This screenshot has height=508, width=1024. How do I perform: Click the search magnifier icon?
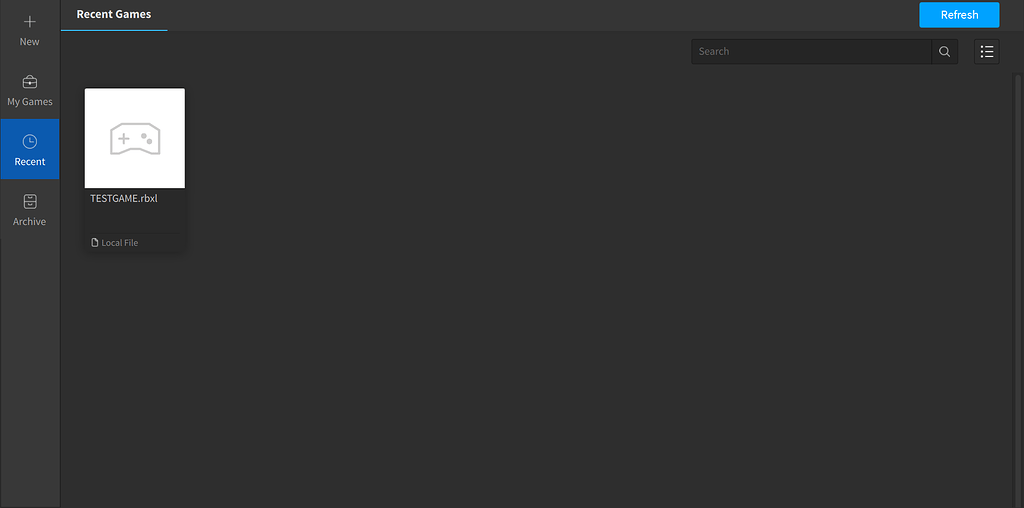[x=944, y=52]
